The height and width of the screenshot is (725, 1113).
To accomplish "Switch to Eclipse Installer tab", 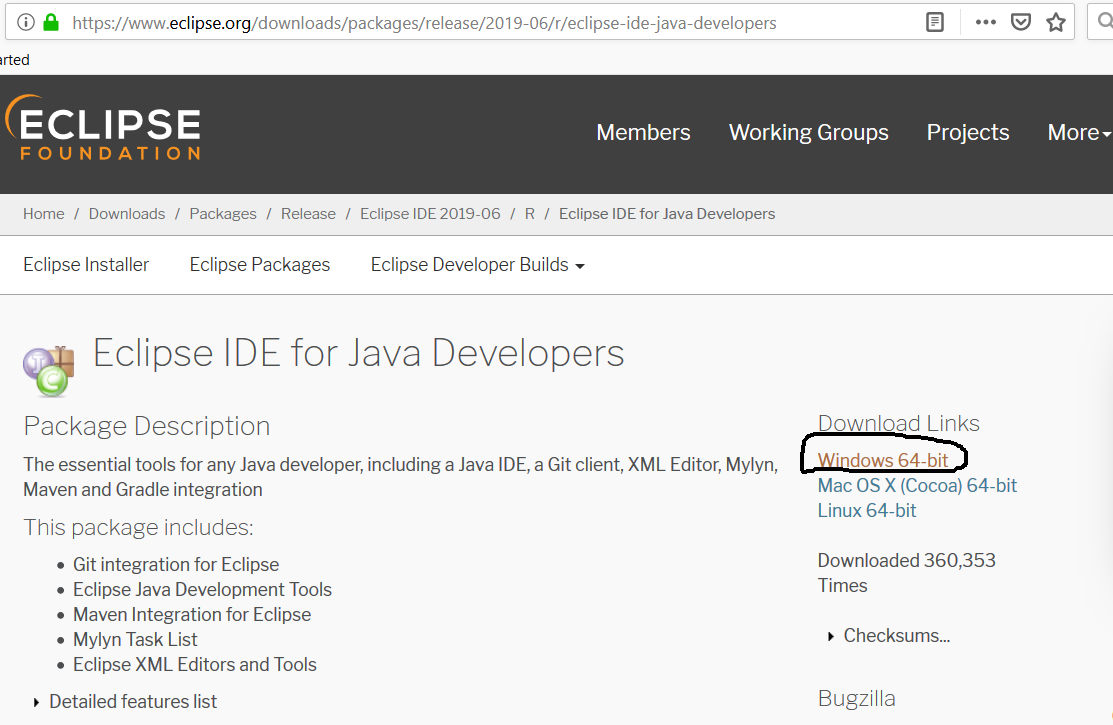I will (x=86, y=264).
